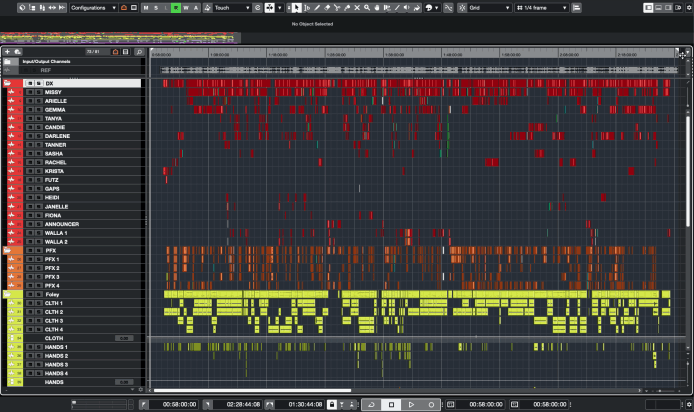Open the Grid snap type dropdown
Viewport: 694px width, 412px height.
tap(488, 7)
